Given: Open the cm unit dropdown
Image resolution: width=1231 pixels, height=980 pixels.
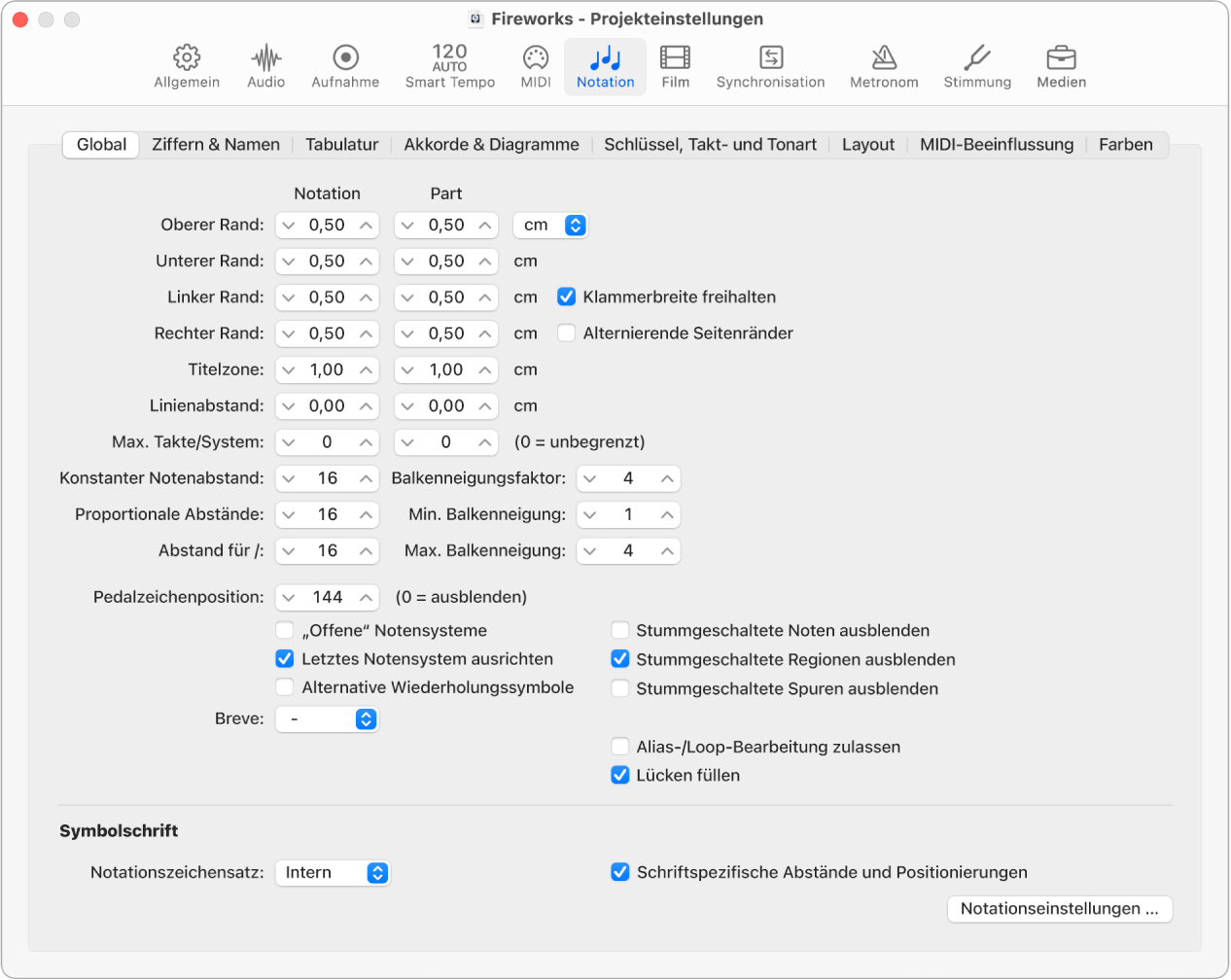Looking at the screenshot, I should coord(550,225).
